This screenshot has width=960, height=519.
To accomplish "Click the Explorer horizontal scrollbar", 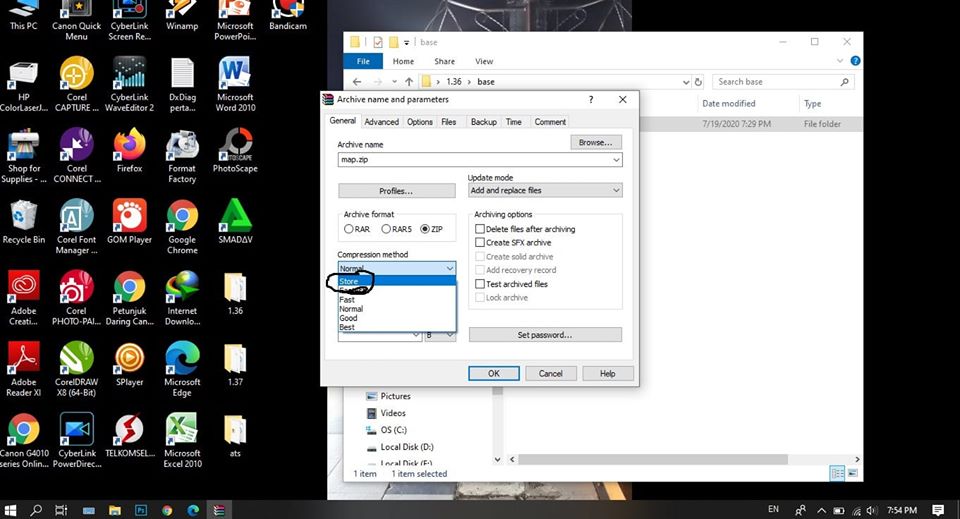I will coord(653,459).
